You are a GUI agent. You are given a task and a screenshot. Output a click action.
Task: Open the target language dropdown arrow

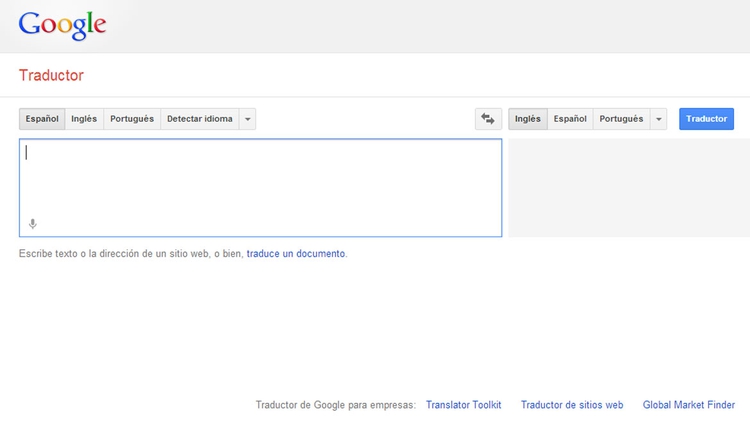click(x=659, y=119)
